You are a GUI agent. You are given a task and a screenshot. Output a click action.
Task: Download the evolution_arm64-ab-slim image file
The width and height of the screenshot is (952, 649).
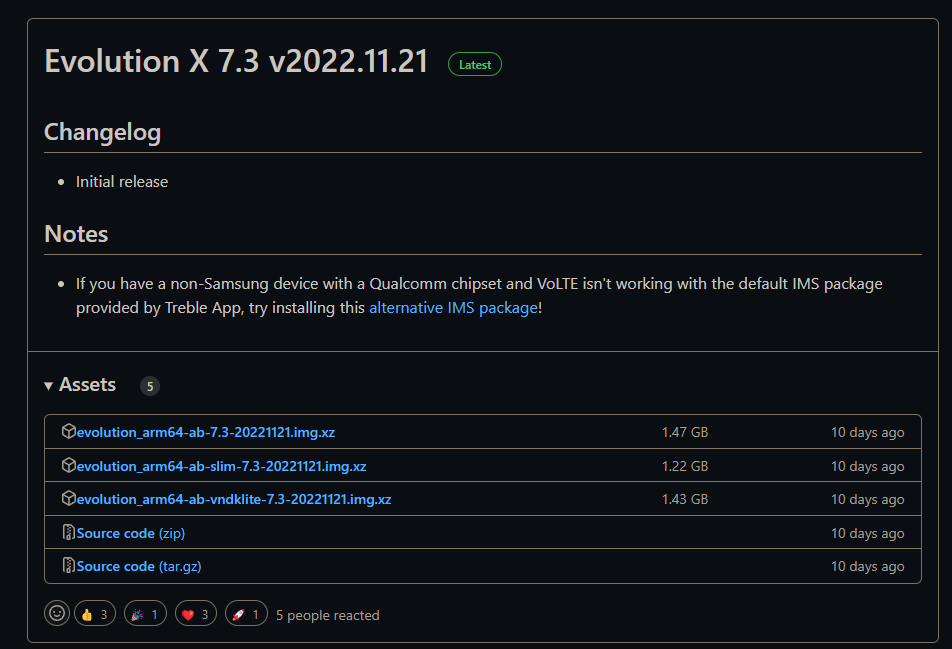click(x=221, y=466)
